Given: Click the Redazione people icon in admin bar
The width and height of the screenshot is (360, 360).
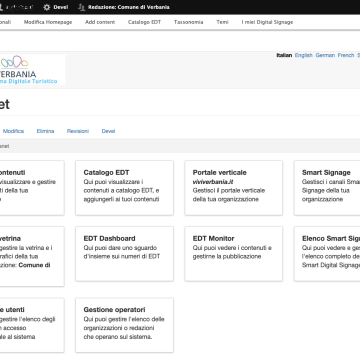Looking at the screenshot, I should pos(81,7).
